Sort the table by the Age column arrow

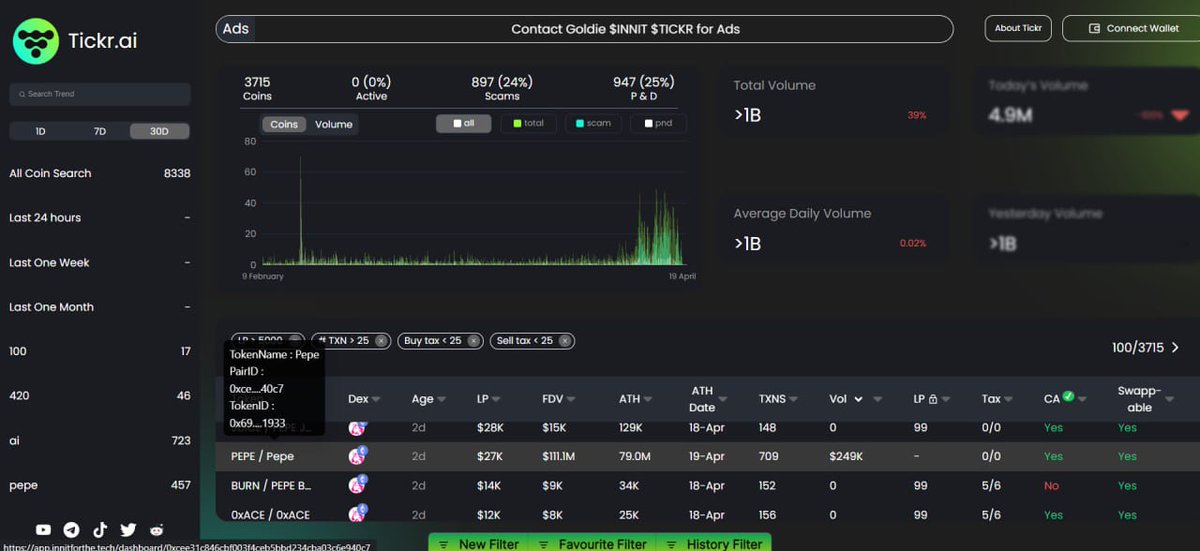tap(442, 400)
